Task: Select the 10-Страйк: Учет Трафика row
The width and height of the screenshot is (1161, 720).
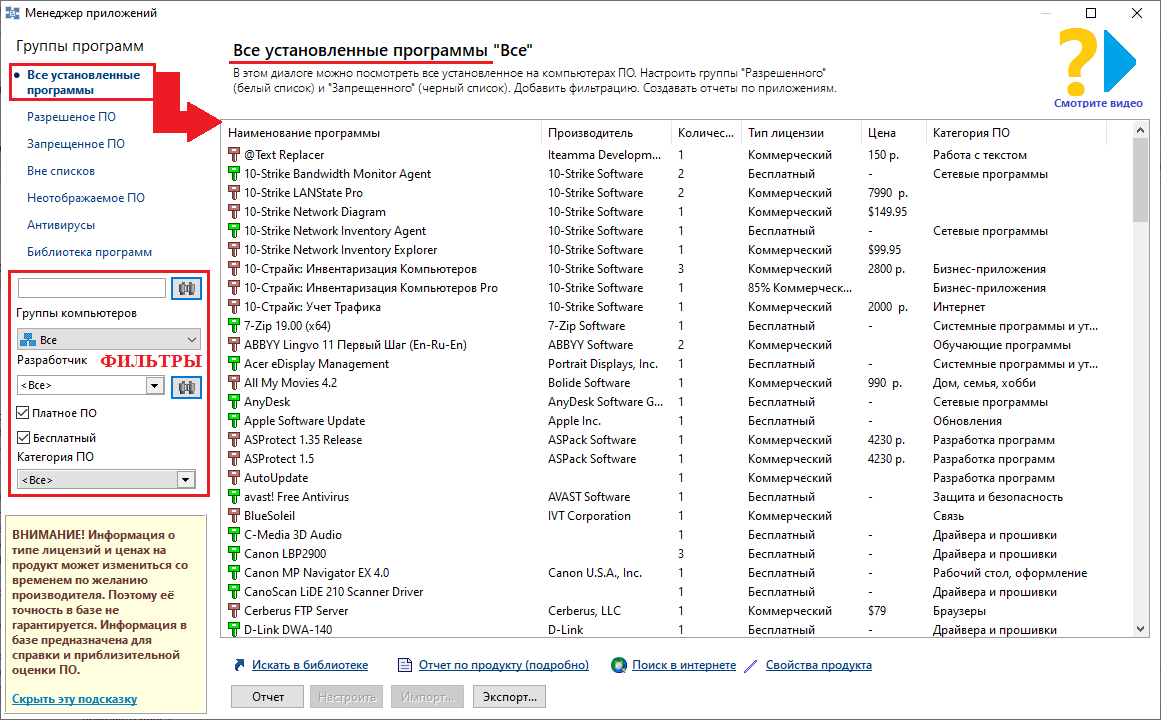Action: (677, 307)
